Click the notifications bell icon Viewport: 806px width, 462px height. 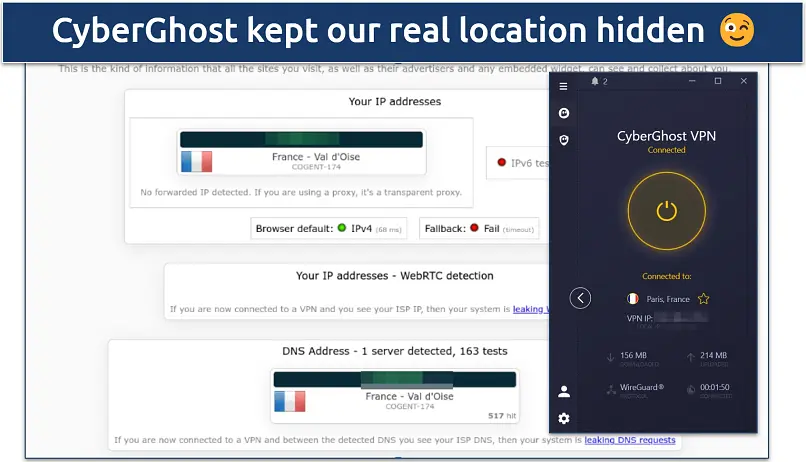click(x=594, y=81)
